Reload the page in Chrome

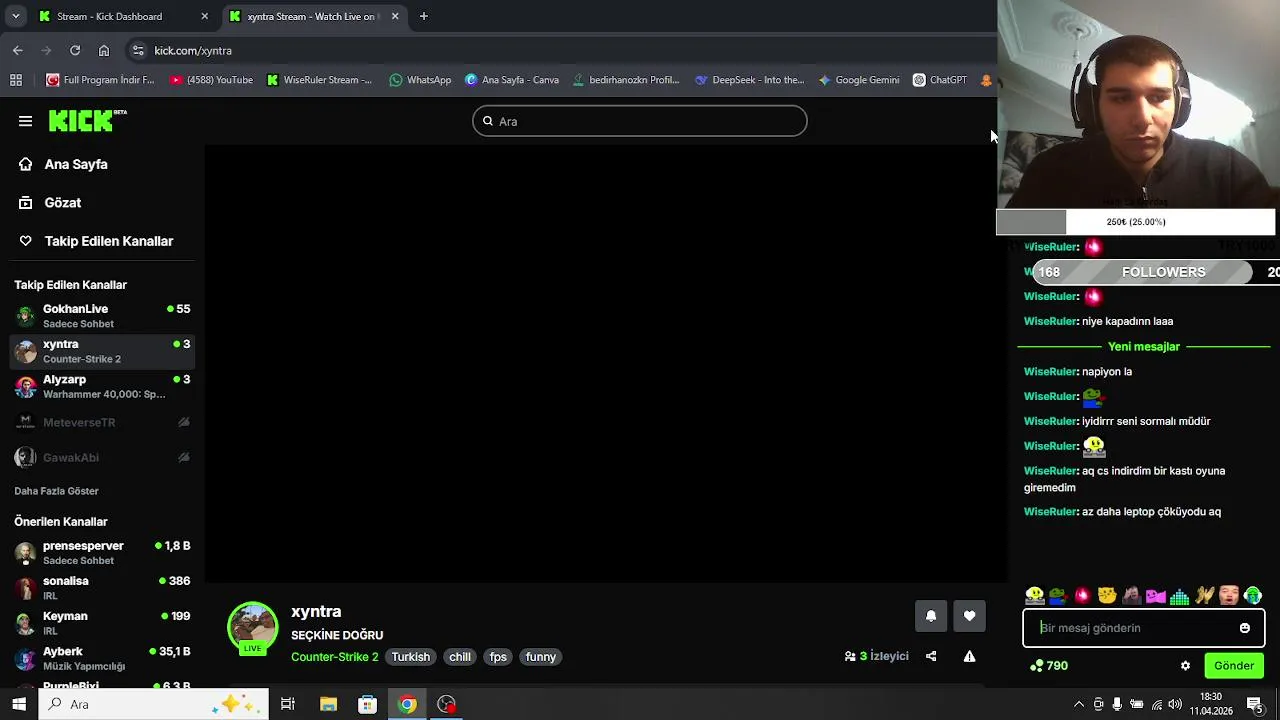[x=75, y=50]
